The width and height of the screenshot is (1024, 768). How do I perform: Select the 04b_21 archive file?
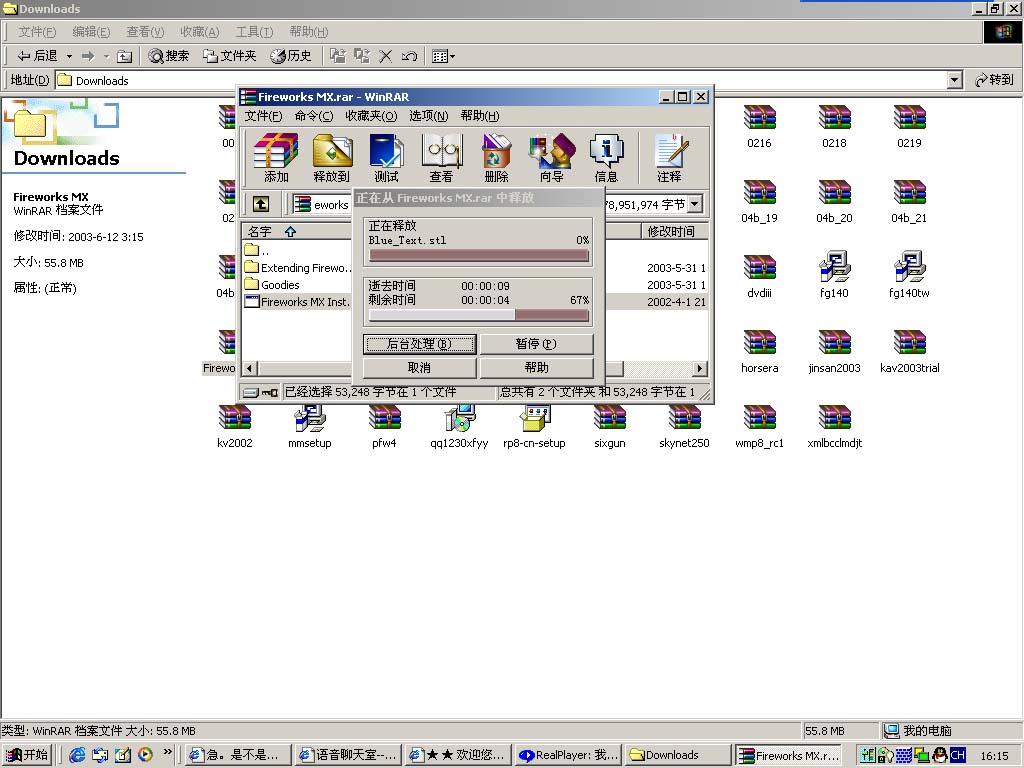[910, 202]
